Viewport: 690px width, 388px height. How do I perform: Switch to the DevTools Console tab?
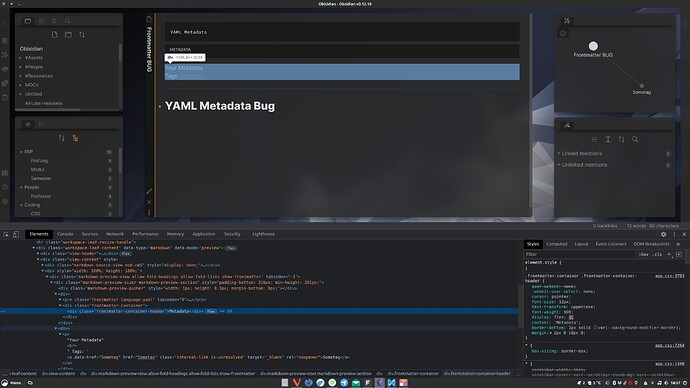click(65, 234)
